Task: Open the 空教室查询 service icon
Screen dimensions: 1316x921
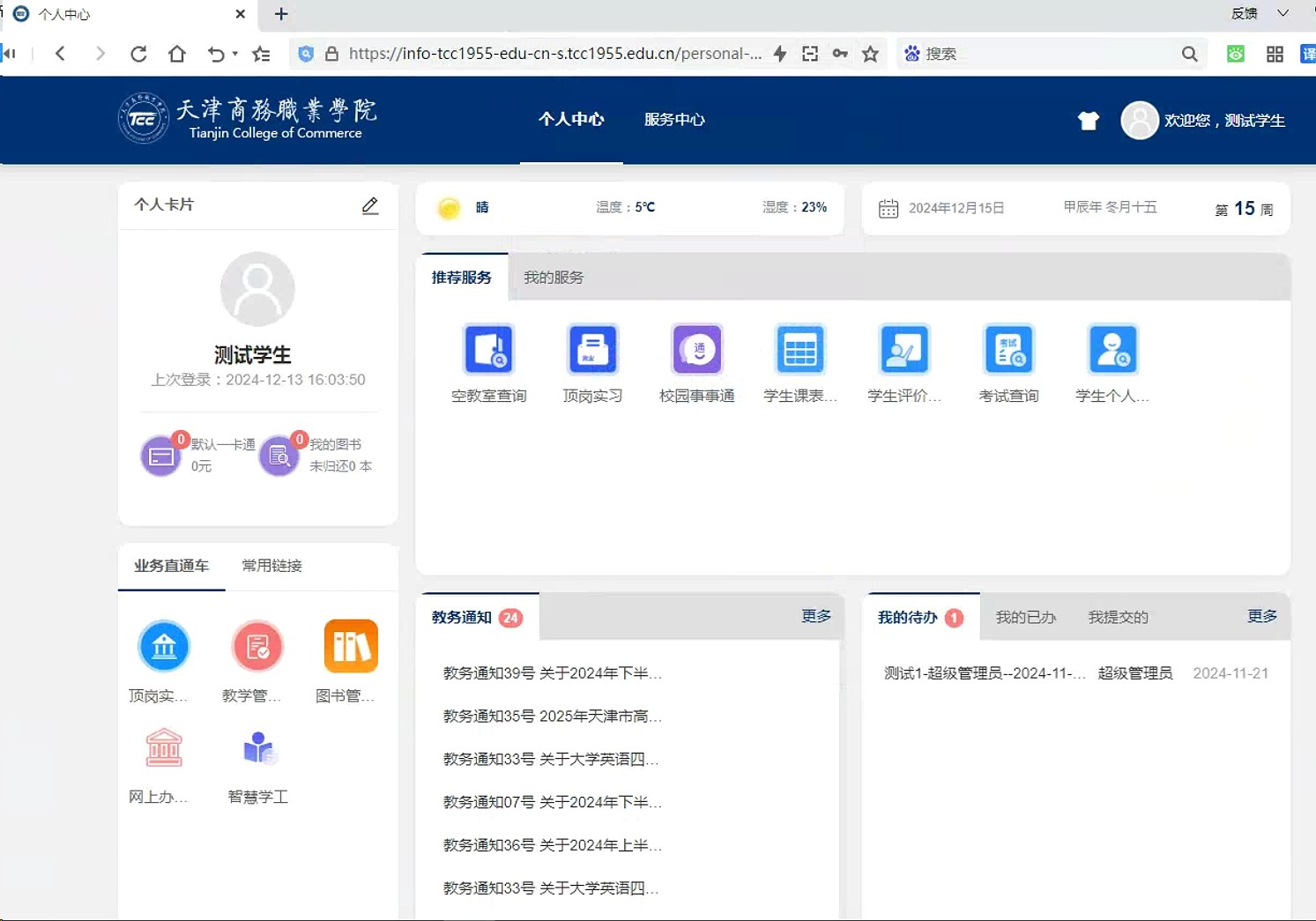Action: (488, 350)
